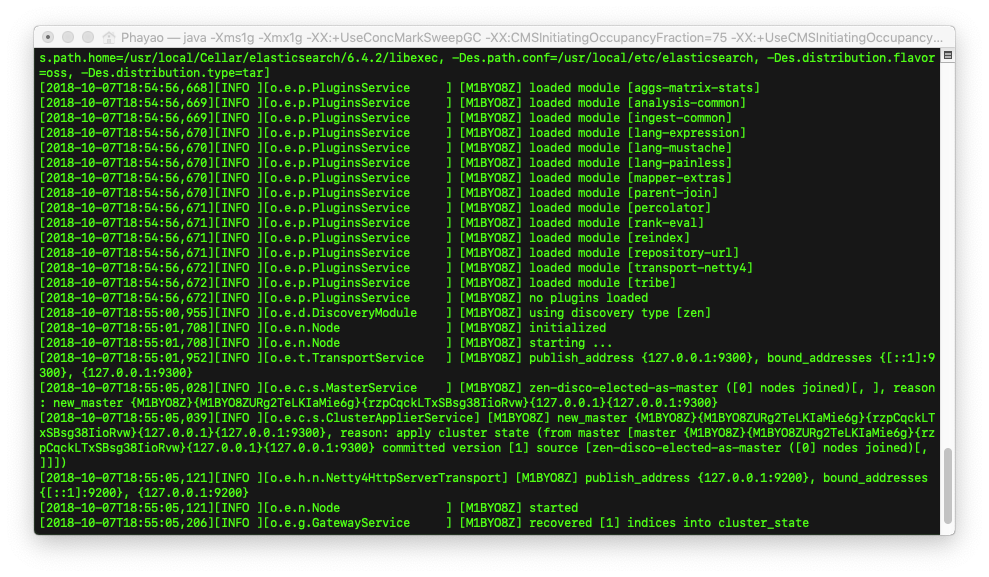Click the split pane icon above the scrollbar
Viewport: 989px width, 577px height.
(x=947, y=55)
